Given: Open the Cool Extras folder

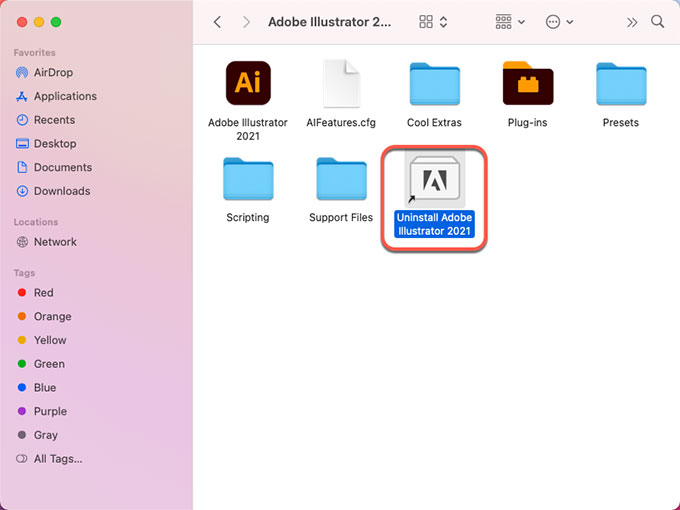Looking at the screenshot, I should (x=435, y=84).
